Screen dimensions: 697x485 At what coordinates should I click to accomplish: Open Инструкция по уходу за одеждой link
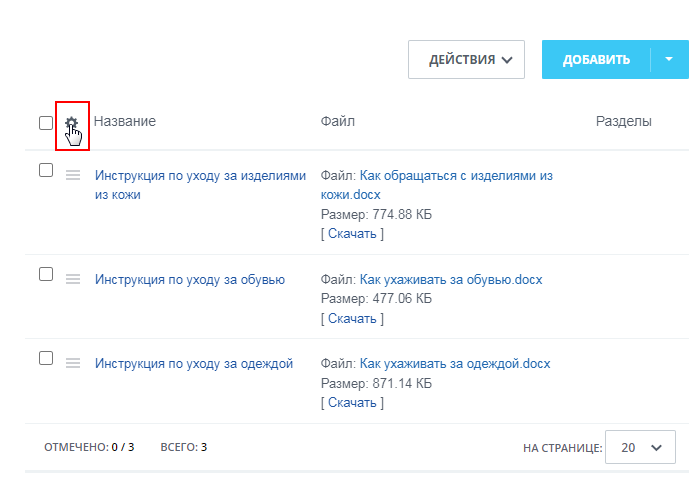[x=194, y=364]
